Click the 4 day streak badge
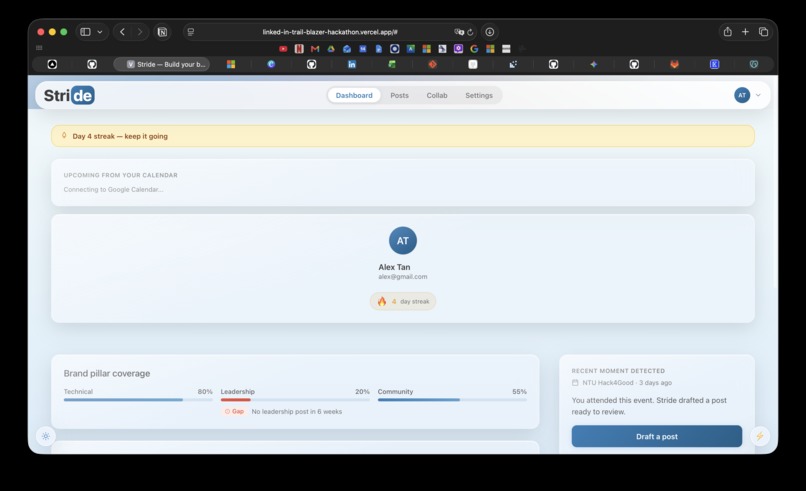Screen dimensions: 806x491 (x=402, y=301)
